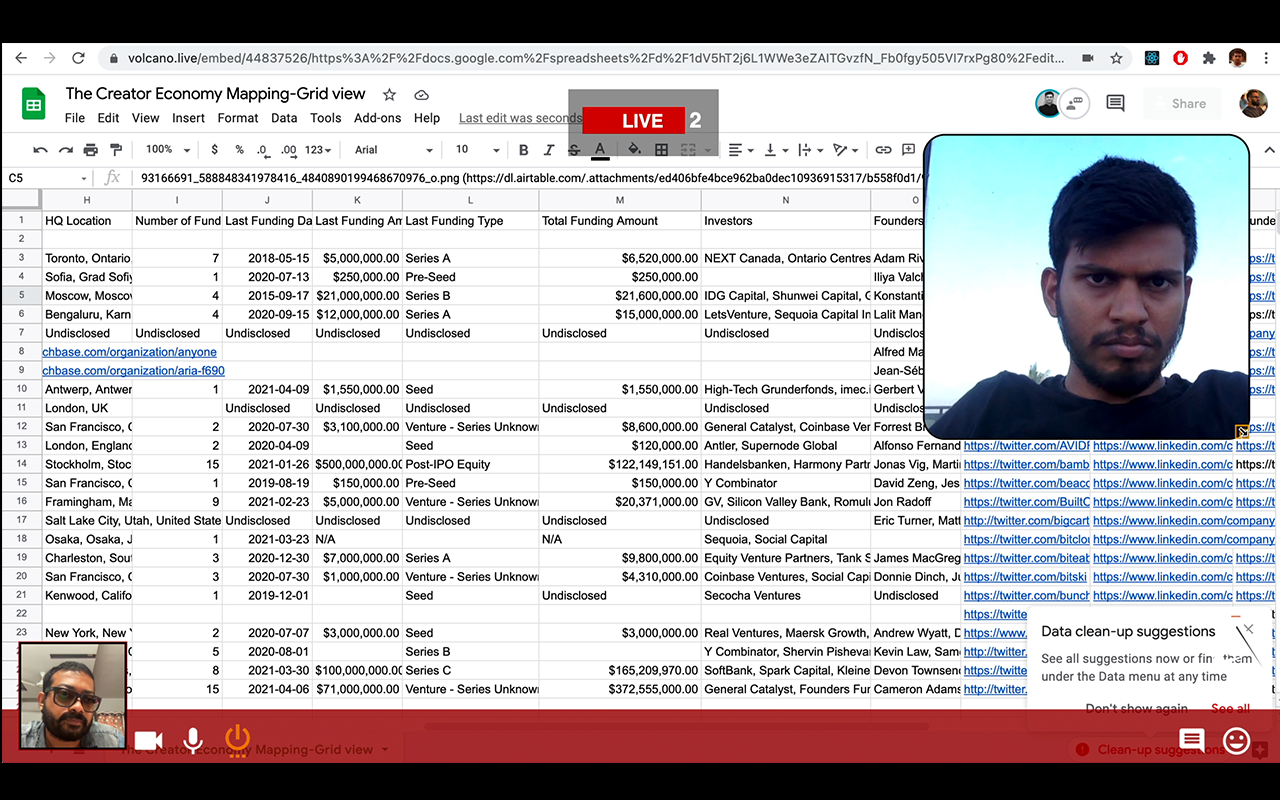Image resolution: width=1280 pixels, height=800 pixels.
Task: Click the orange power button to leave
Action: point(237,740)
